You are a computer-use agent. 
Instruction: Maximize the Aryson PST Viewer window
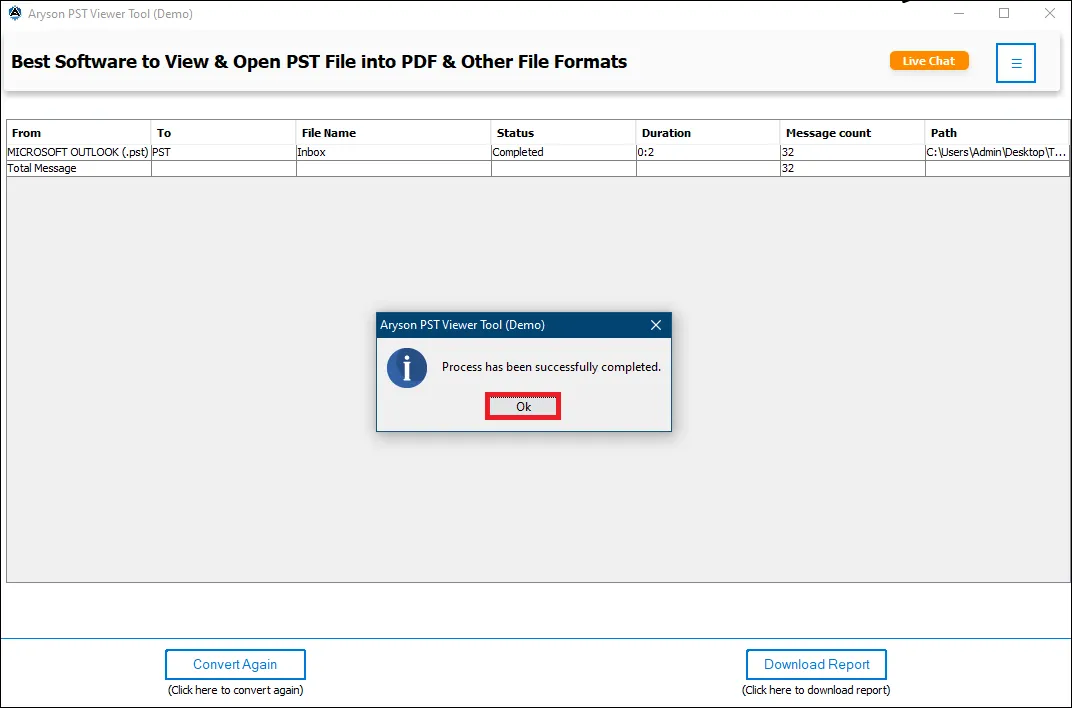click(1004, 13)
